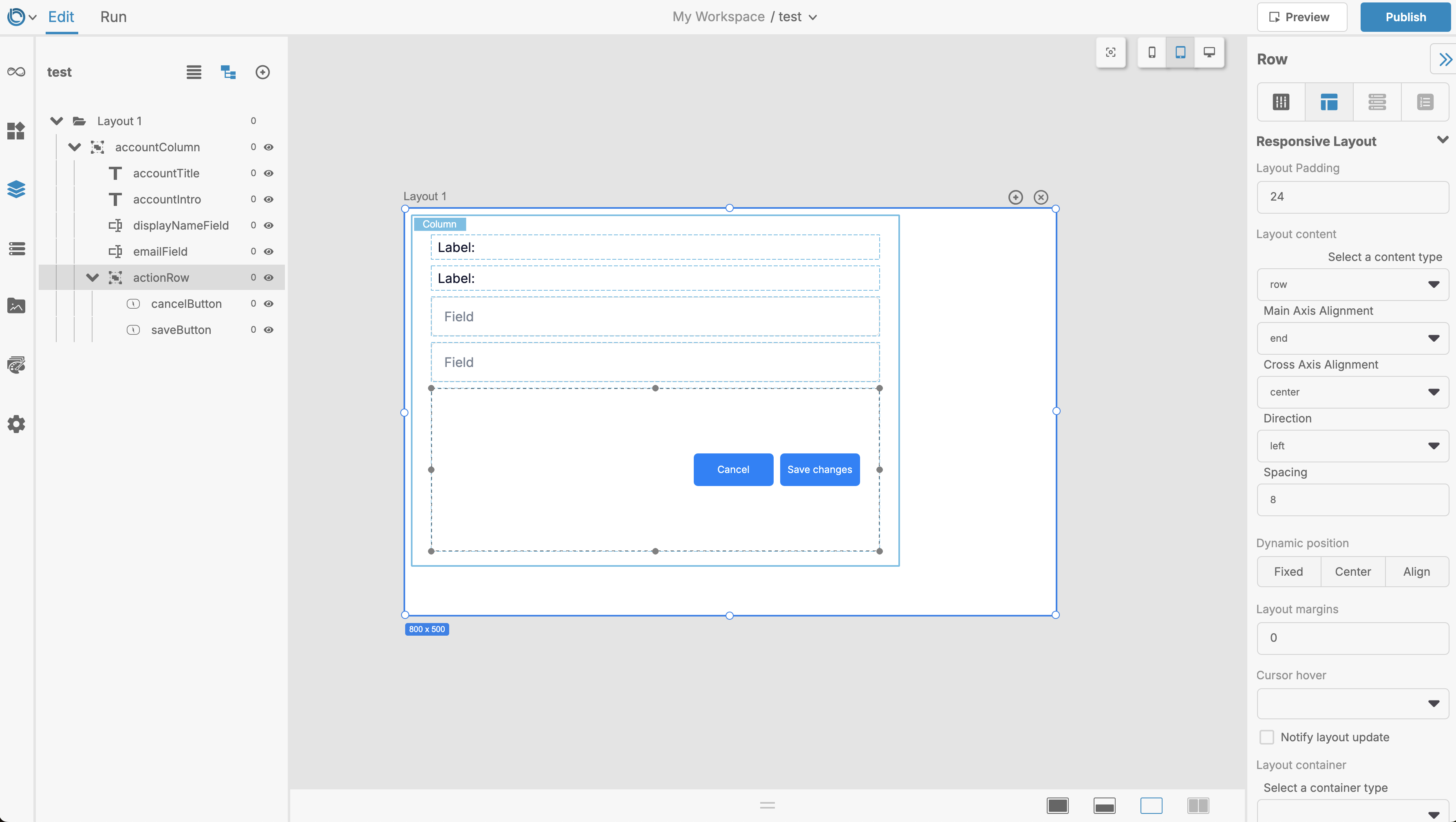The width and height of the screenshot is (1456, 822).
Task: Switch to the Run tab
Action: coord(114,17)
